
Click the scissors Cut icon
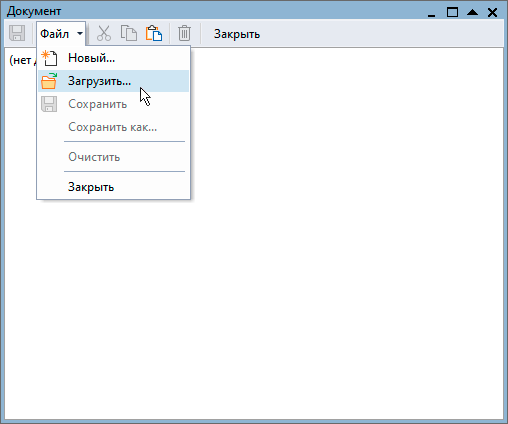tap(104, 33)
